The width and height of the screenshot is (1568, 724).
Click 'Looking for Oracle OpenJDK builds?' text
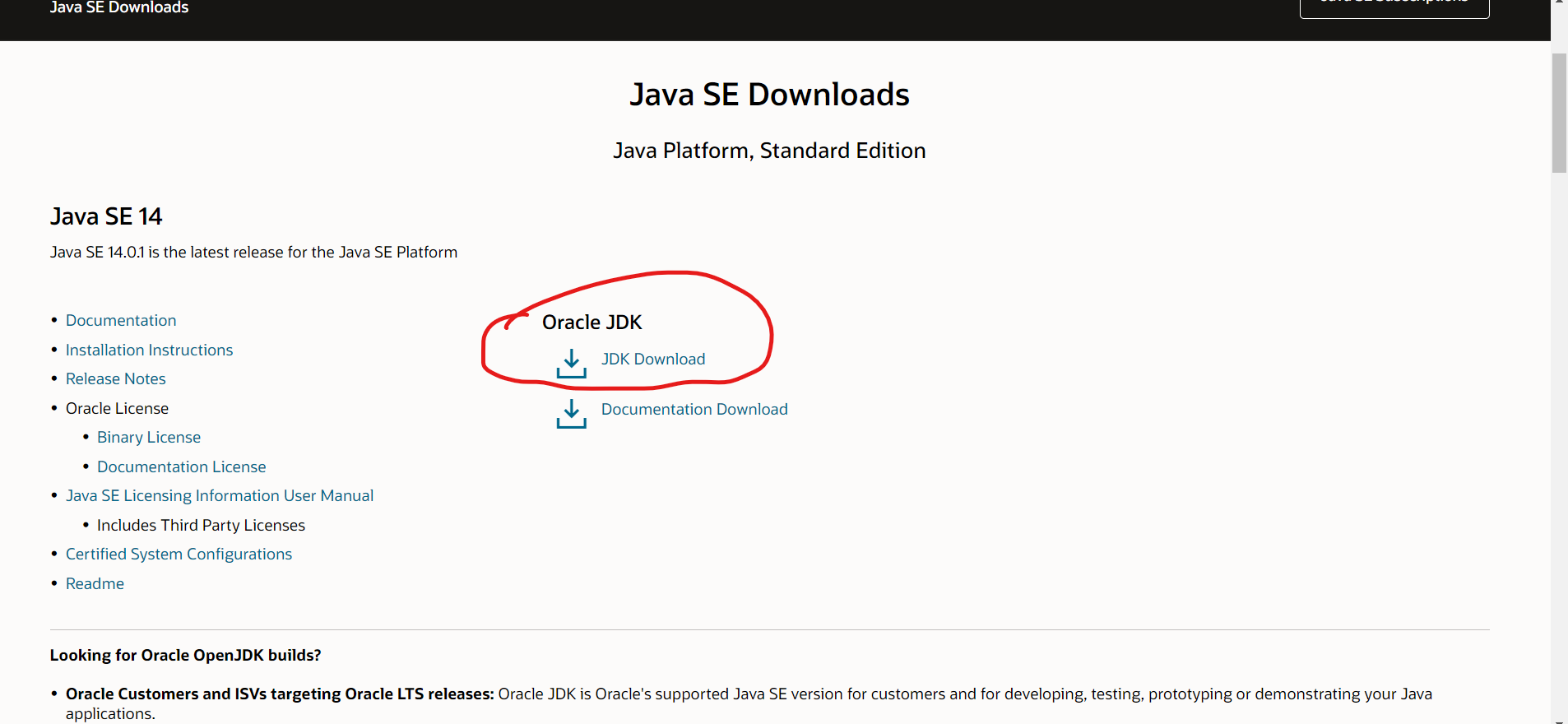[x=185, y=656]
